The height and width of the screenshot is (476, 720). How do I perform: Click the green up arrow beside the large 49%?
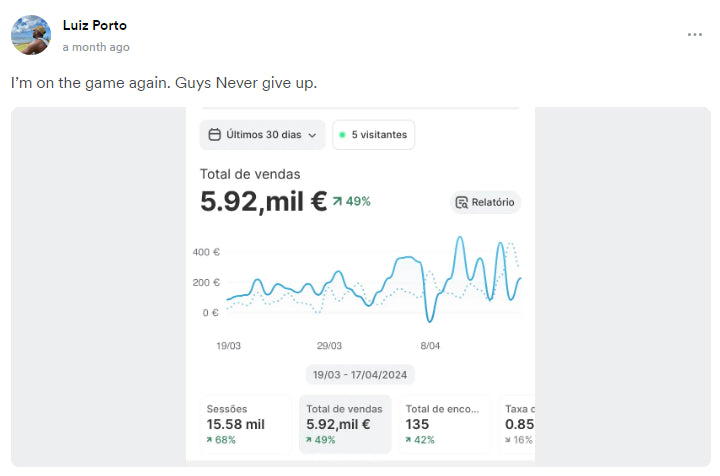338,201
